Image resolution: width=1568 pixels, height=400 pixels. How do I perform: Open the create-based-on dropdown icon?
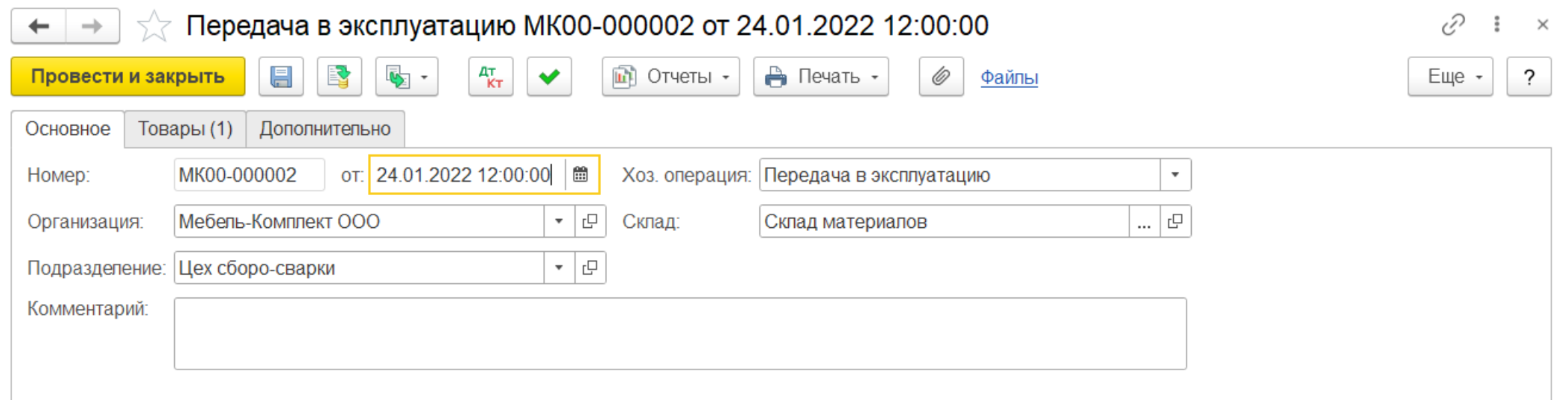tap(406, 77)
